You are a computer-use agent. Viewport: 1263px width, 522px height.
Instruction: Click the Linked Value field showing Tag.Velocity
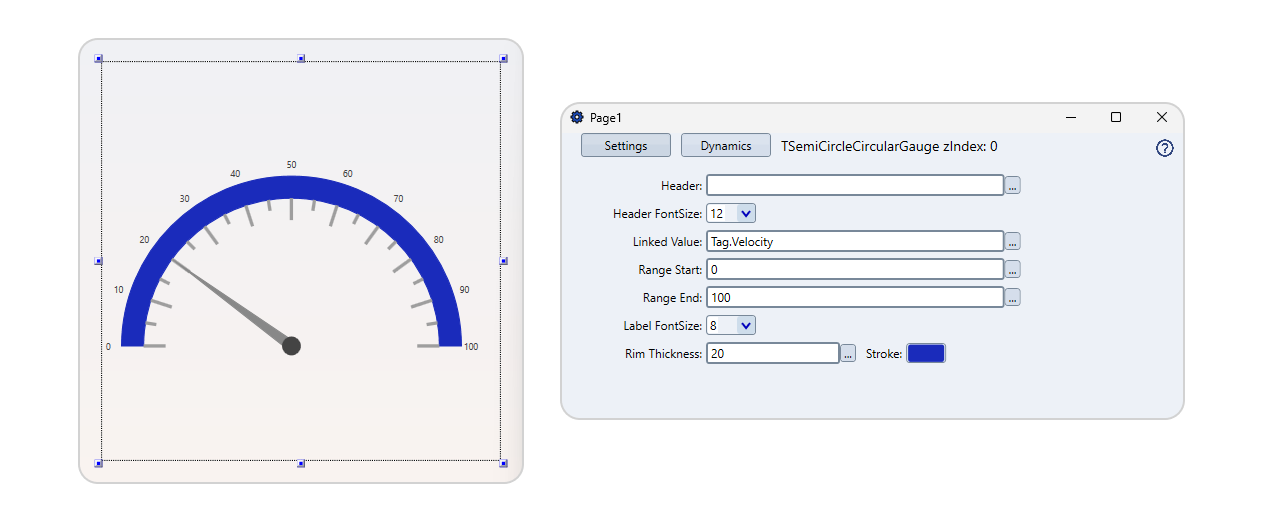tap(855, 241)
